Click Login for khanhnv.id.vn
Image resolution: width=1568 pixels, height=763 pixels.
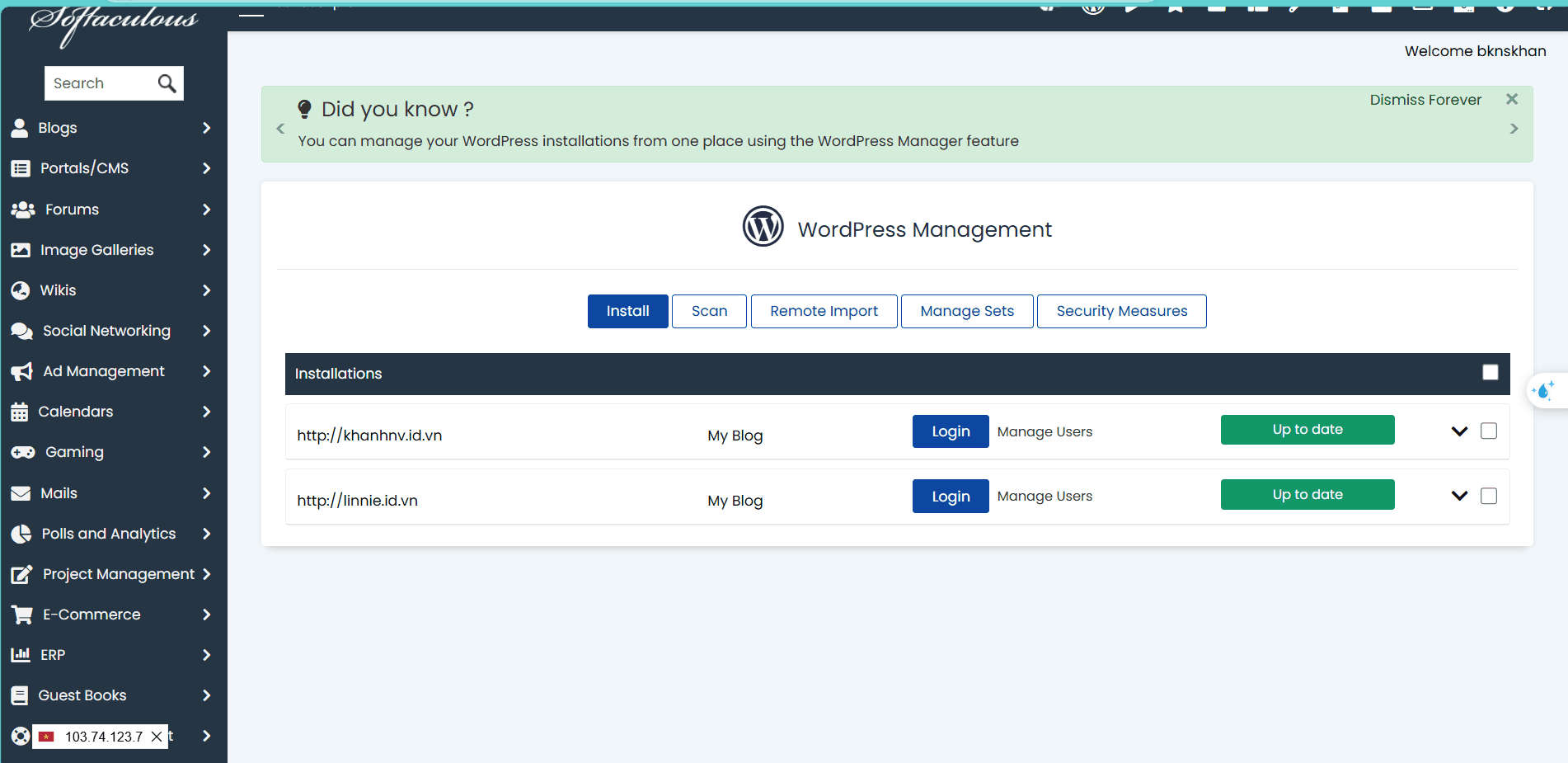[x=950, y=431]
